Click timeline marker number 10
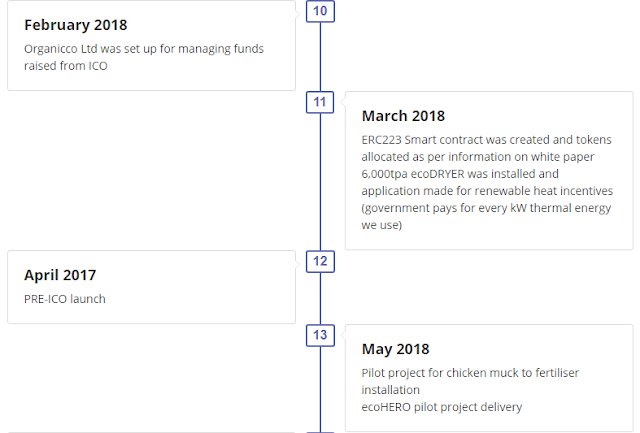The height and width of the screenshot is (433, 640). click(x=320, y=11)
